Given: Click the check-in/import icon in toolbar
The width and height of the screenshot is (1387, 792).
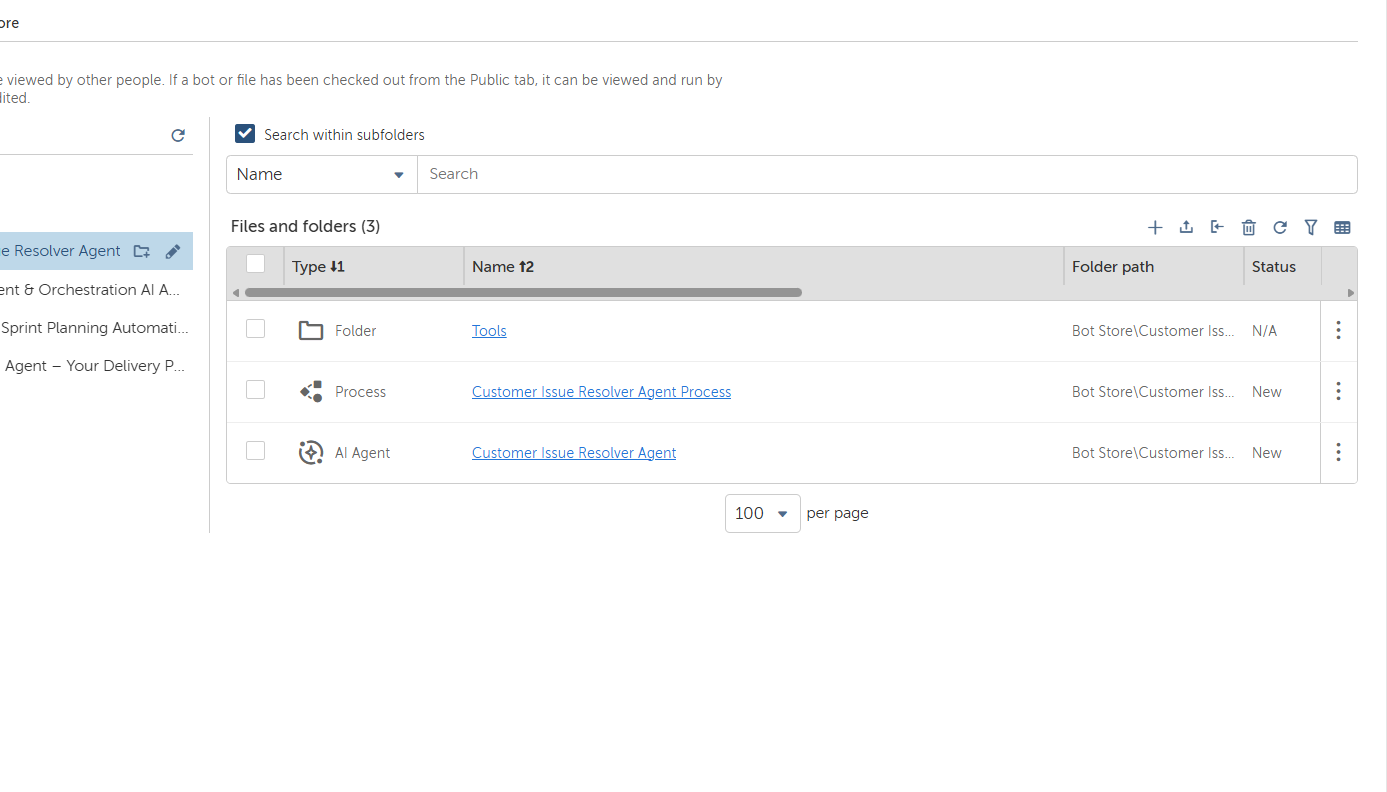Looking at the screenshot, I should point(1217,228).
